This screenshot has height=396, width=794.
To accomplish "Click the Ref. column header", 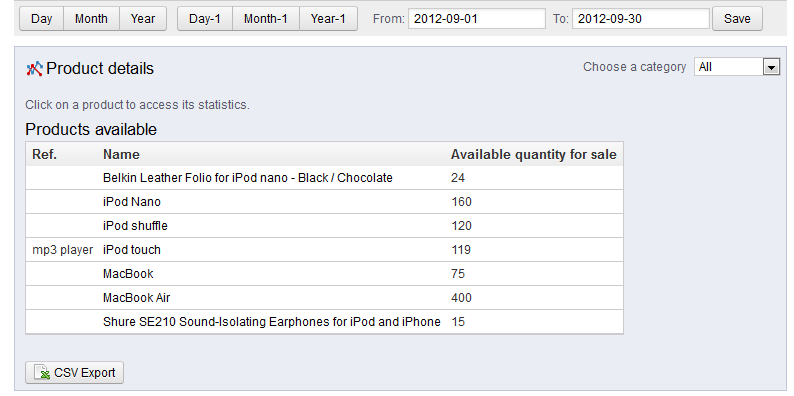I will pos(45,154).
